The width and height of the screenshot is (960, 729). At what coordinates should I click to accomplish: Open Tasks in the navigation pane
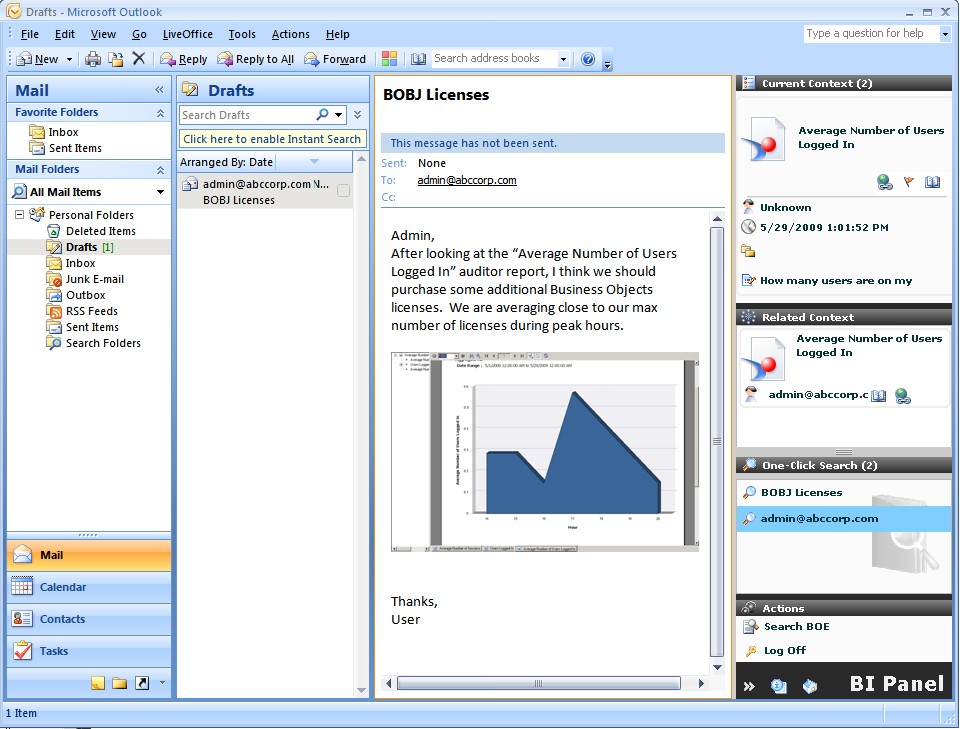[x=89, y=651]
